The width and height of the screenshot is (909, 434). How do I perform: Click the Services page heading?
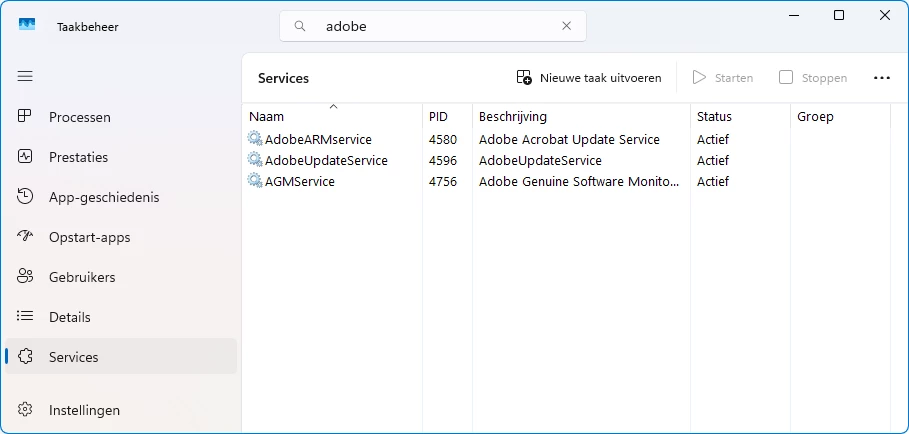coord(283,78)
